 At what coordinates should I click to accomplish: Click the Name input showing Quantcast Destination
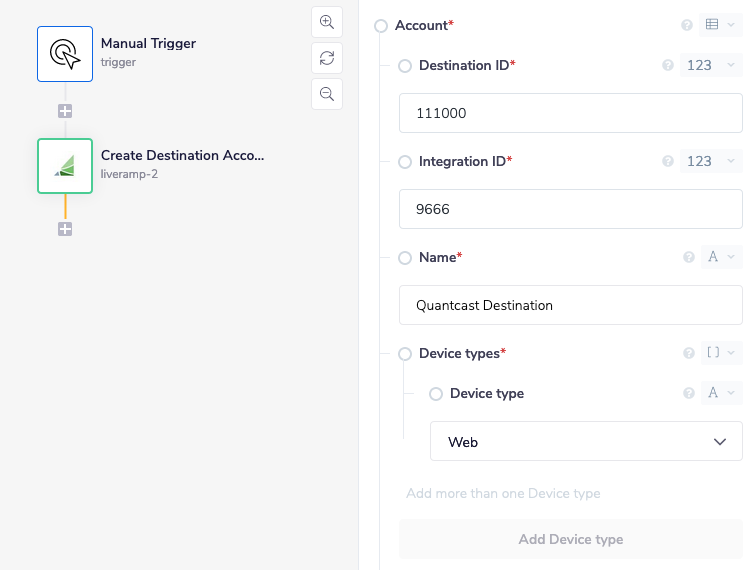(x=570, y=305)
